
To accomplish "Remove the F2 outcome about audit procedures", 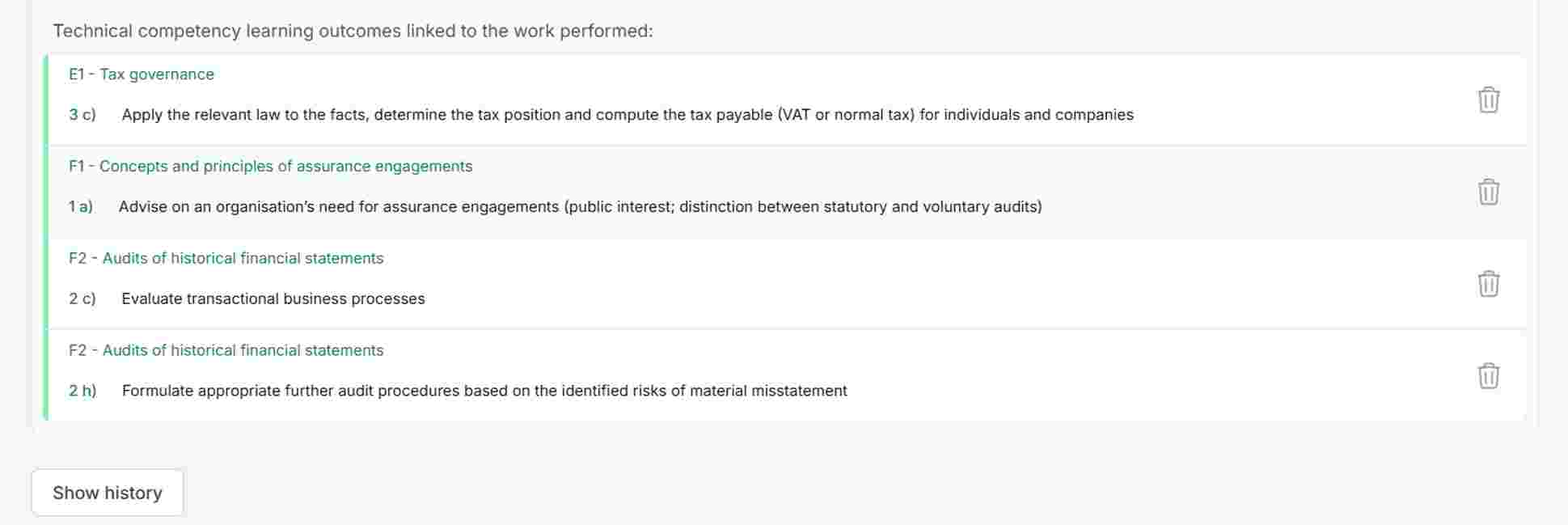I will point(1488,376).
